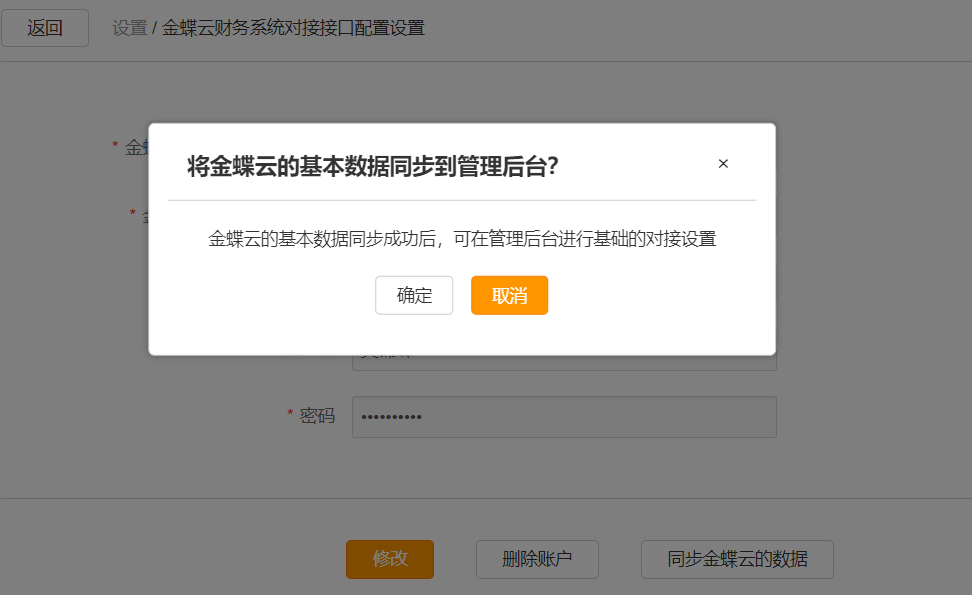Click the 密码 field label
Viewport: 972px width, 595px height.
[317, 416]
